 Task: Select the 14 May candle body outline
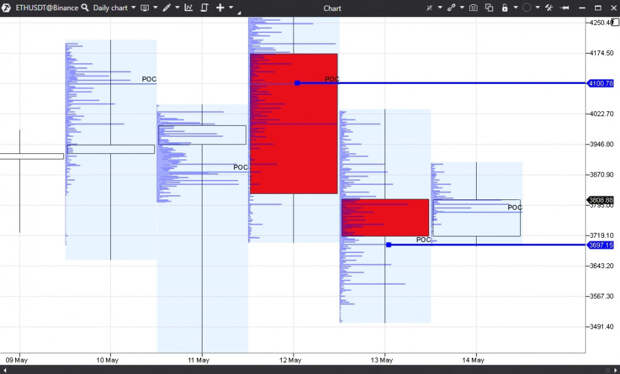tap(476, 218)
